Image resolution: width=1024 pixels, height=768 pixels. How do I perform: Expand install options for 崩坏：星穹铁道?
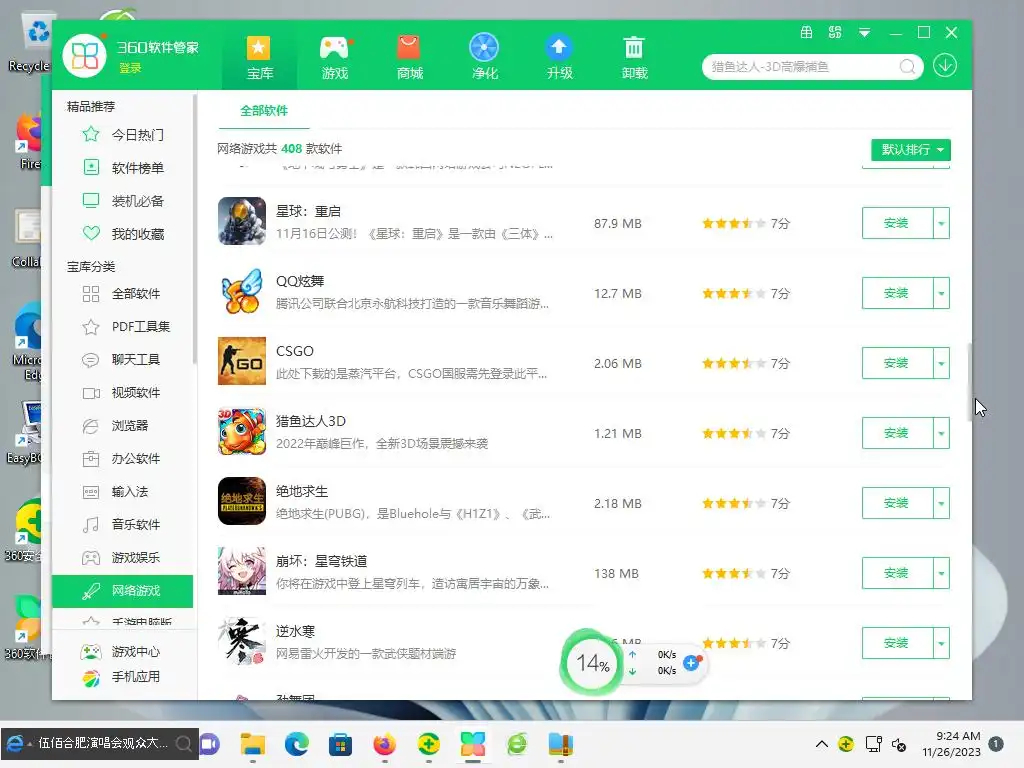941,573
